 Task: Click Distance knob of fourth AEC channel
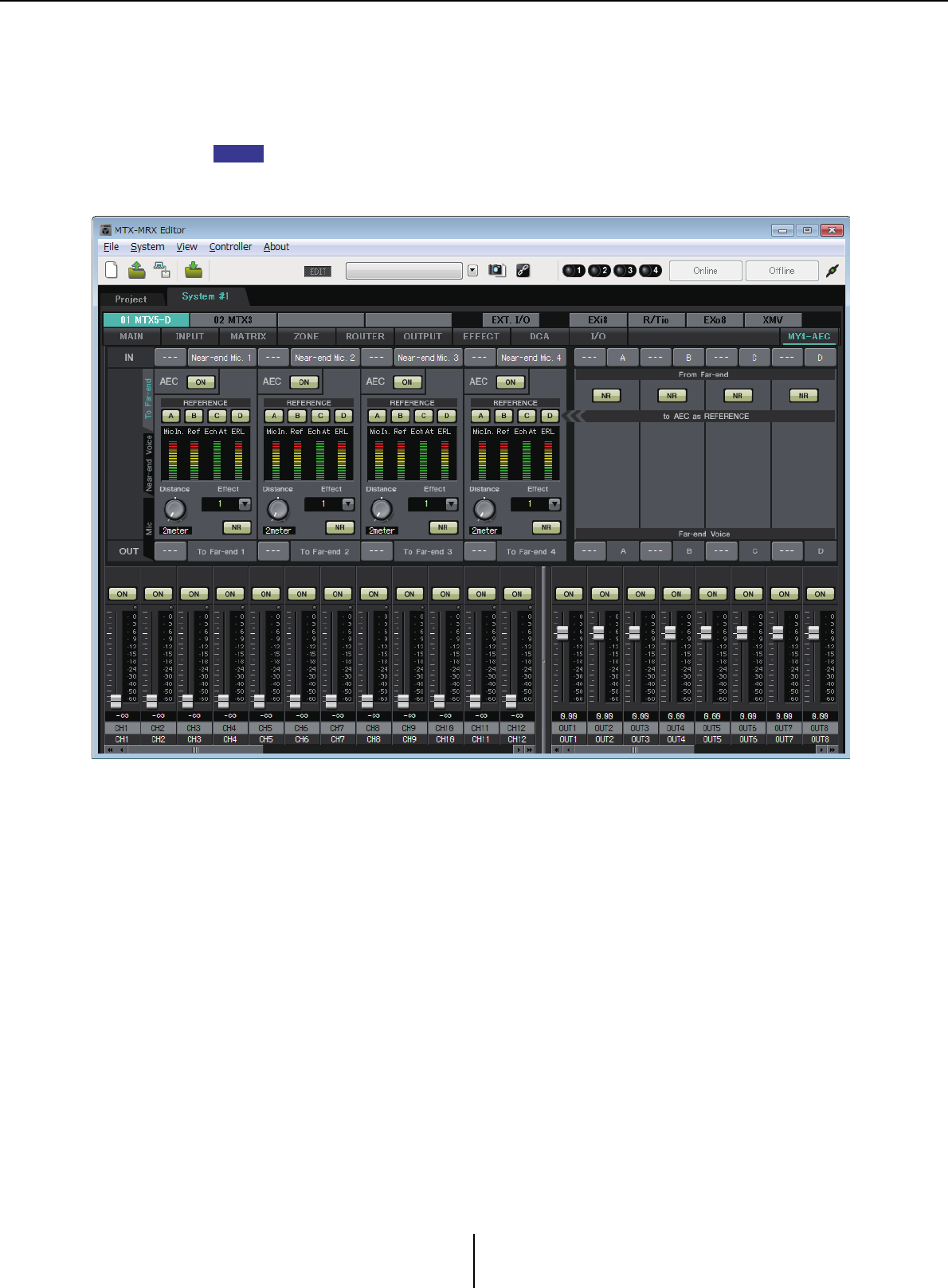(484, 508)
